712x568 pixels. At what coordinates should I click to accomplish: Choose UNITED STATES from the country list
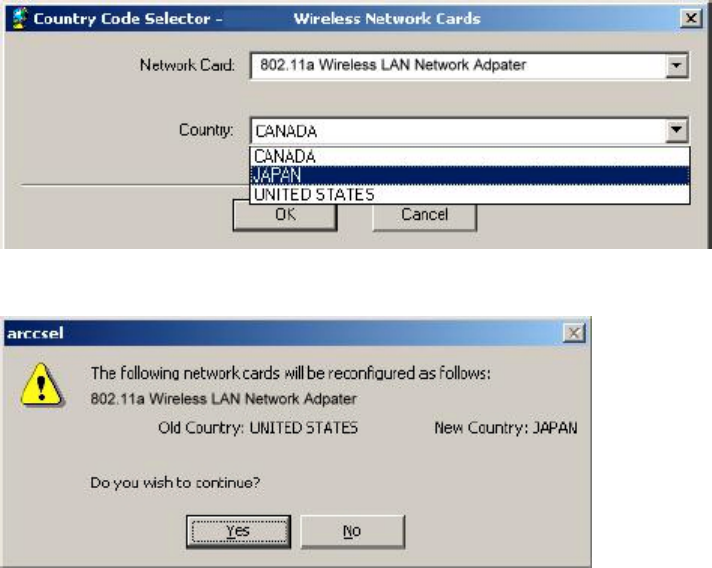[x=470, y=194]
